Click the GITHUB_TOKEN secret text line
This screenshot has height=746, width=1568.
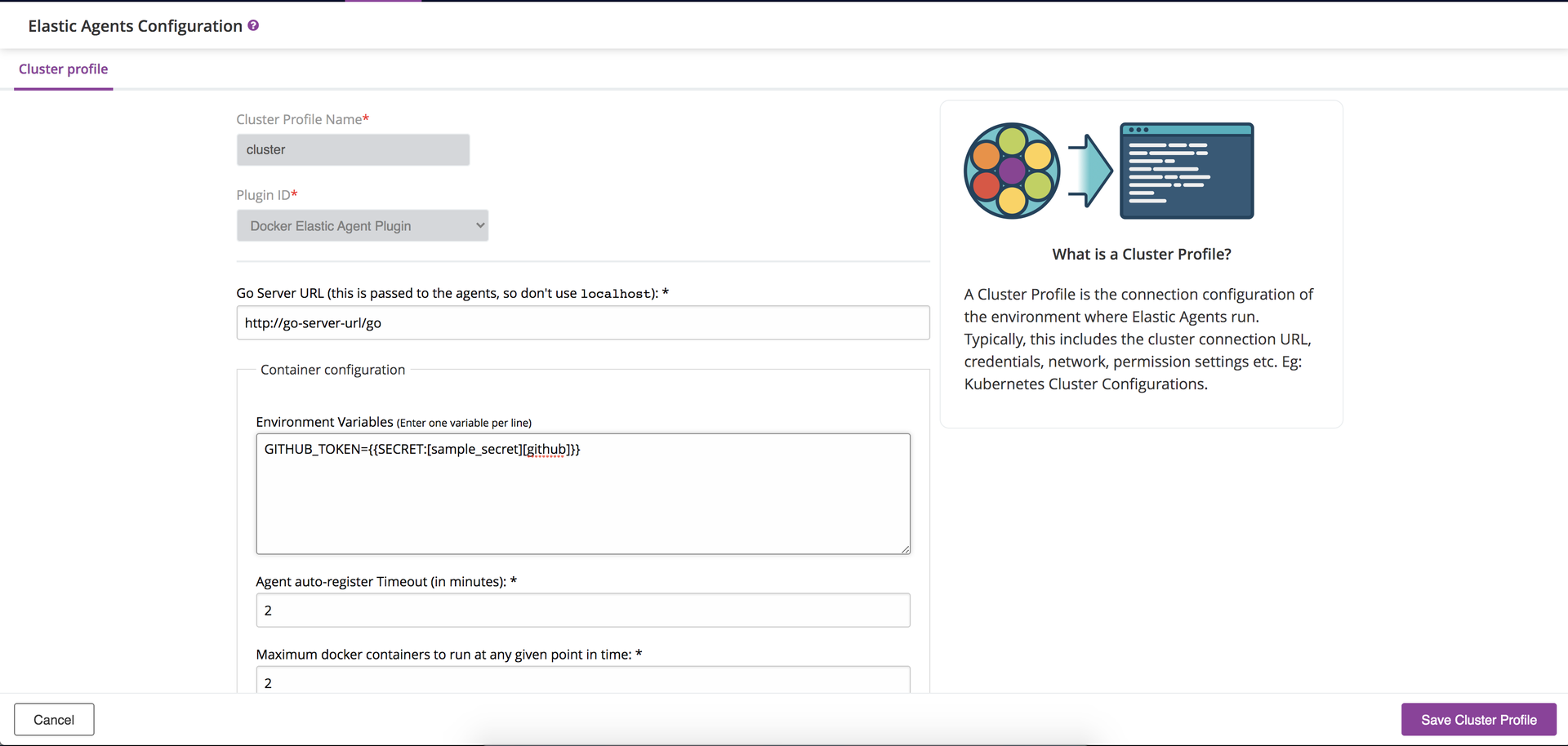(x=422, y=449)
